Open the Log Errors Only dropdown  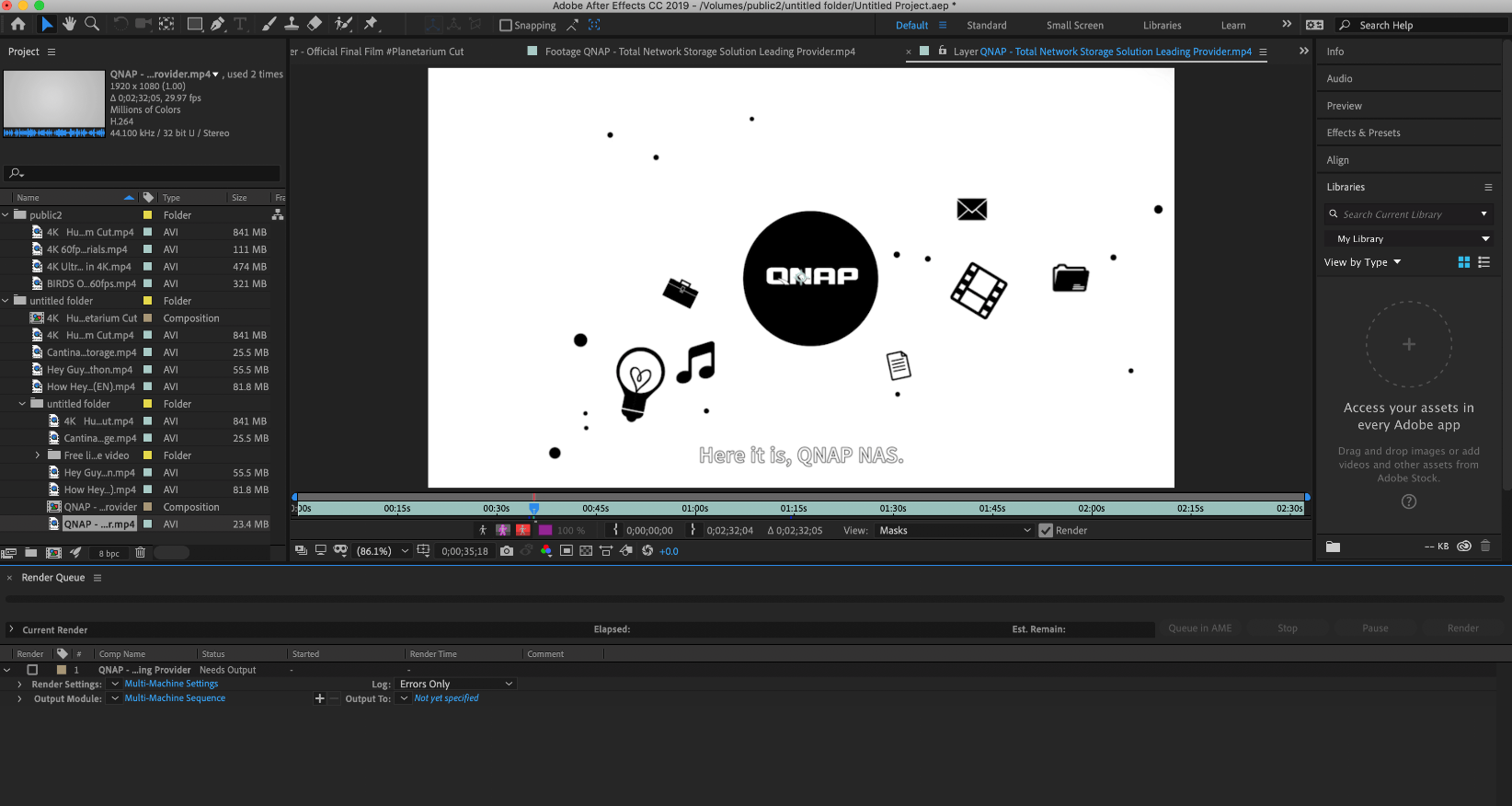click(x=455, y=685)
